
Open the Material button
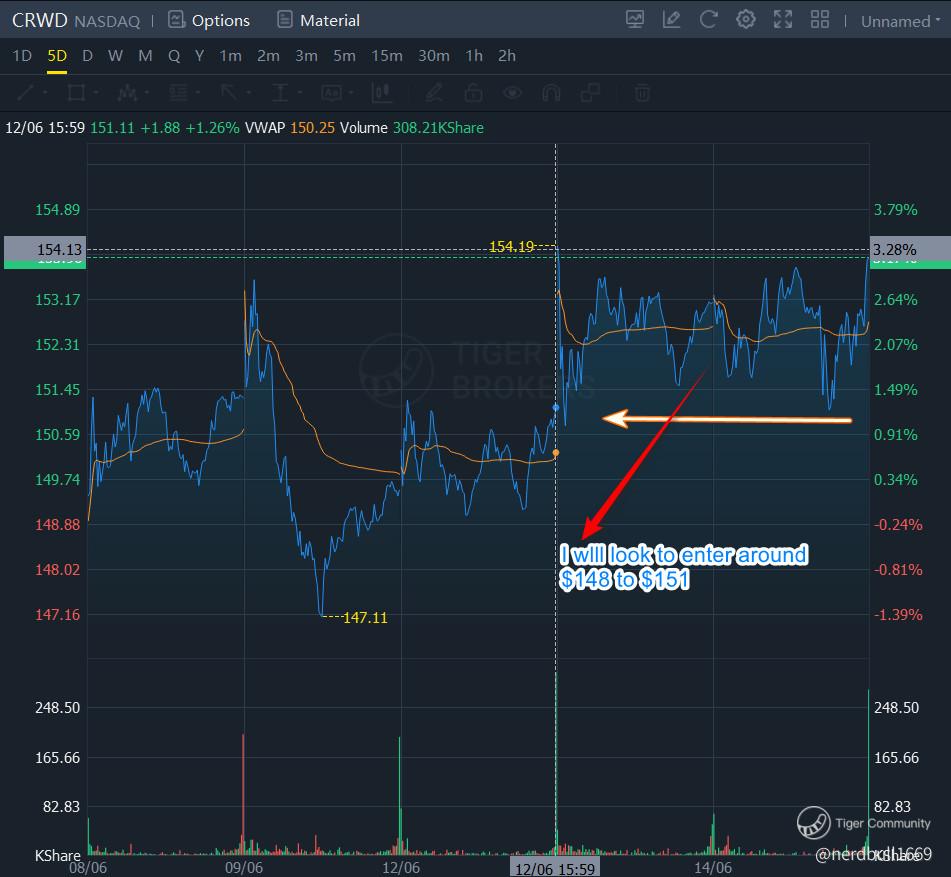pos(318,21)
